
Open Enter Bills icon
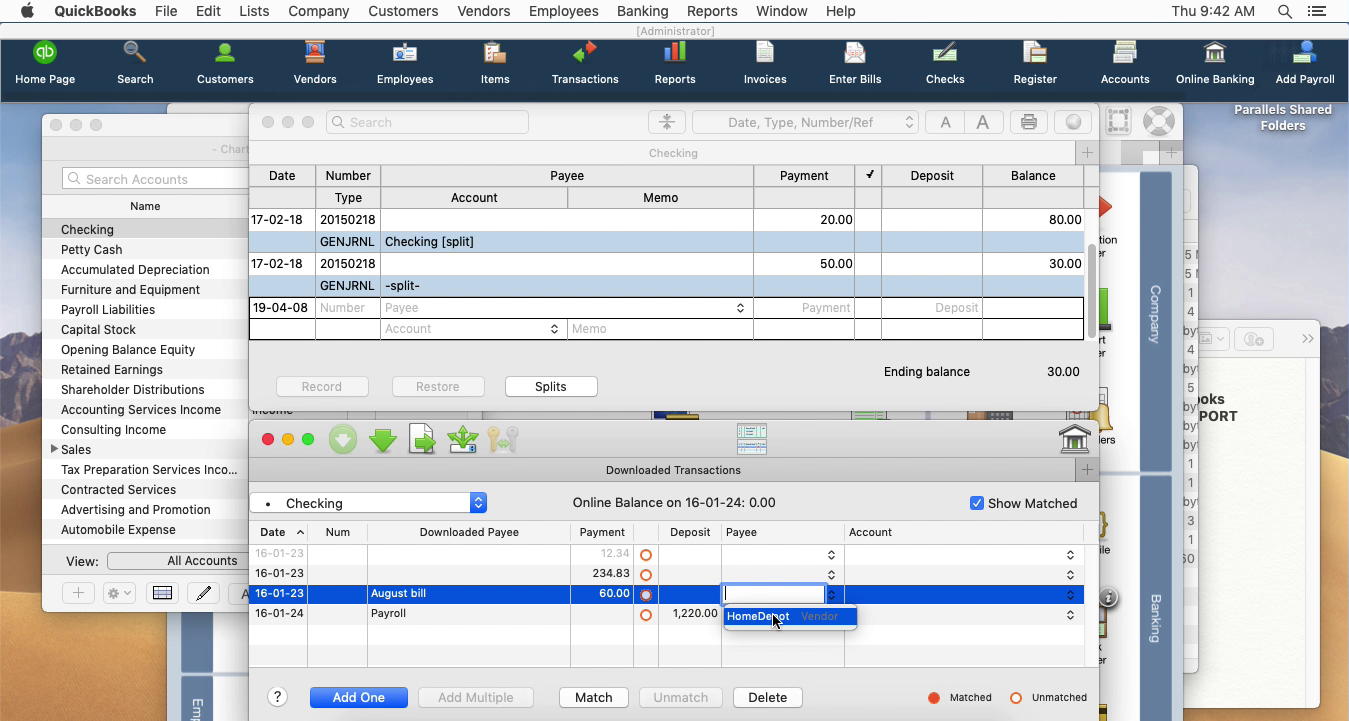855,63
